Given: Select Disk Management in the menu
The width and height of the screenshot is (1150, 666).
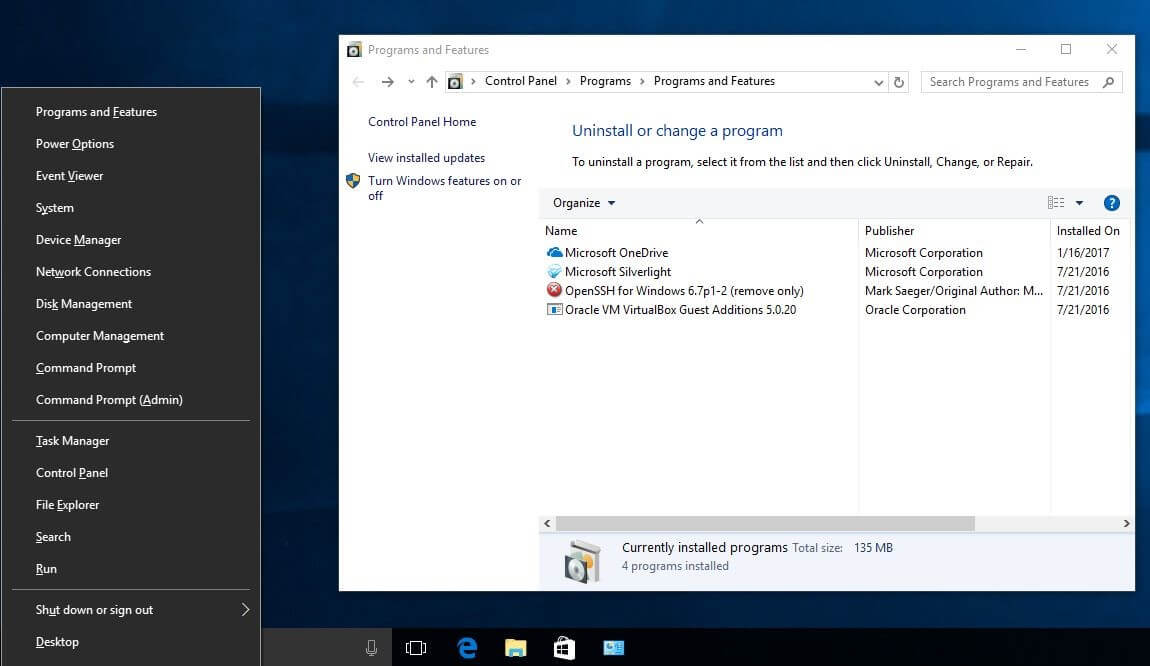Looking at the screenshot, I should pyautogui.click(x=84, y=304).
